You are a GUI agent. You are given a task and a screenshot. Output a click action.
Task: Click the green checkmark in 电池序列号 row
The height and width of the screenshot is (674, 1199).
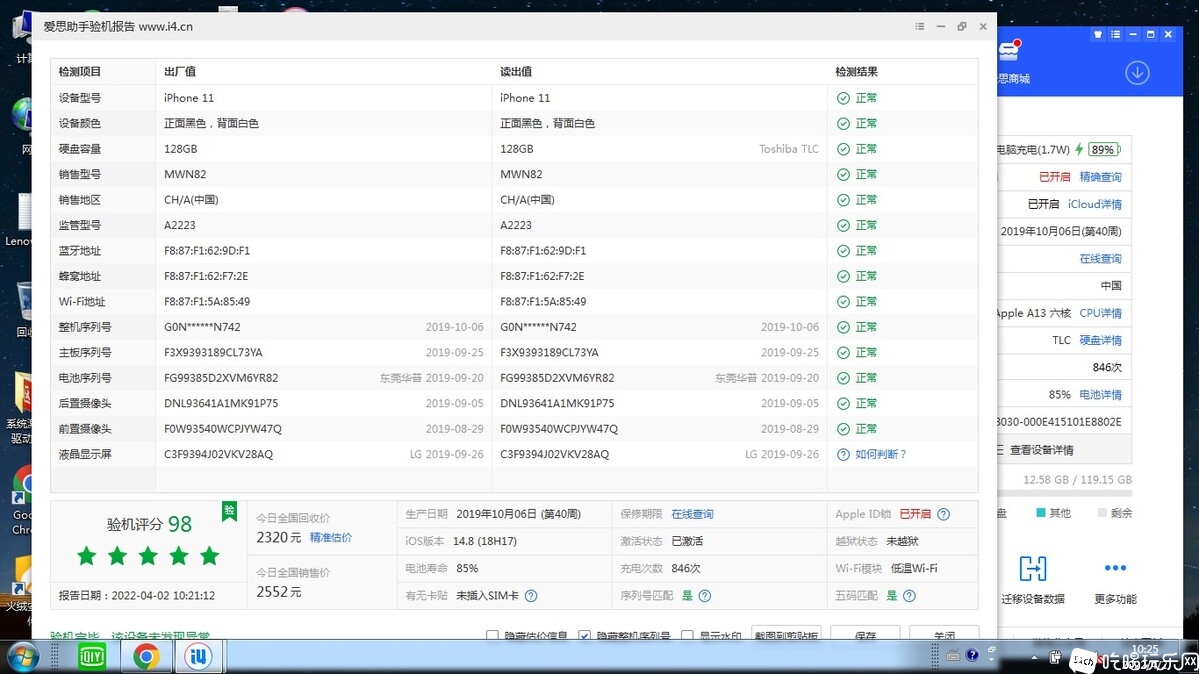pos(843,378)
